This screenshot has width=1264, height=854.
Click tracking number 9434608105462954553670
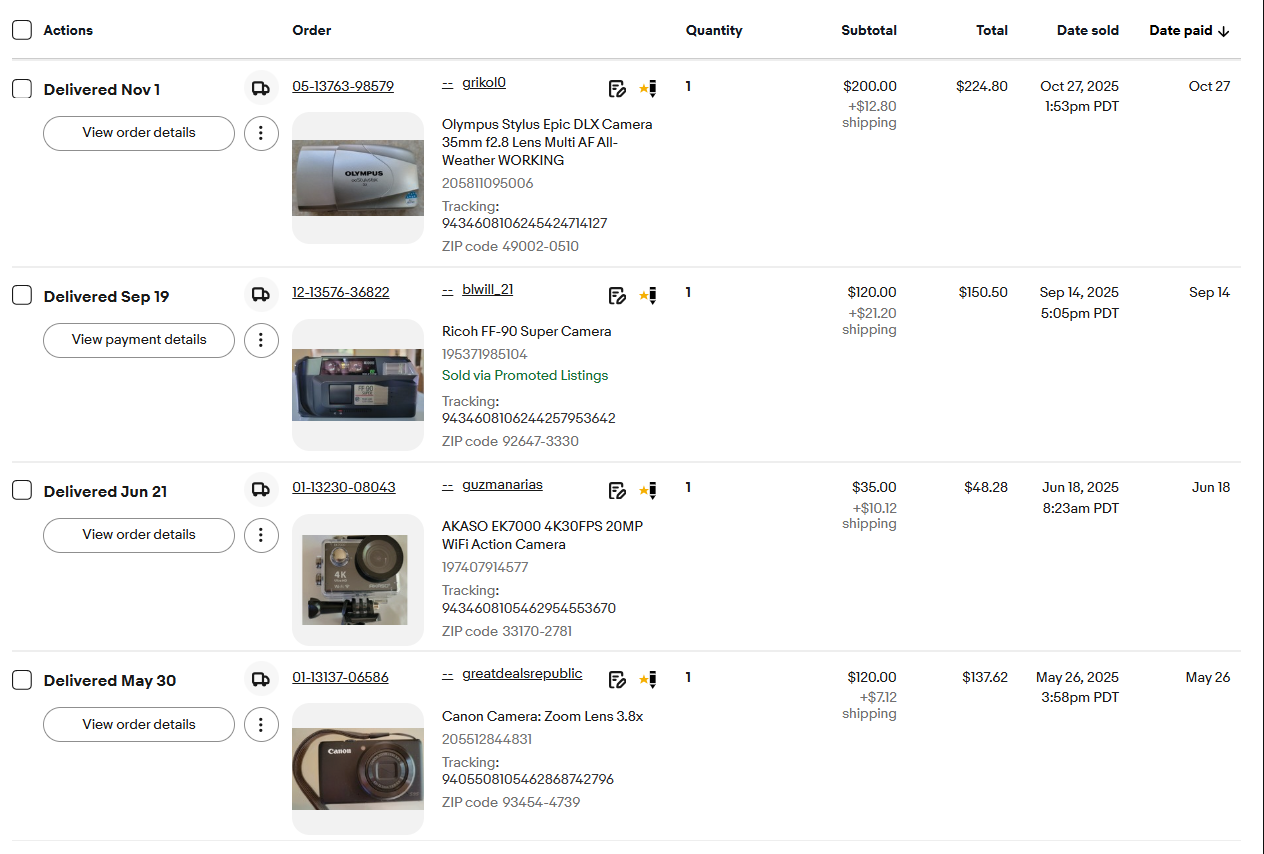(x=529, y=608)
